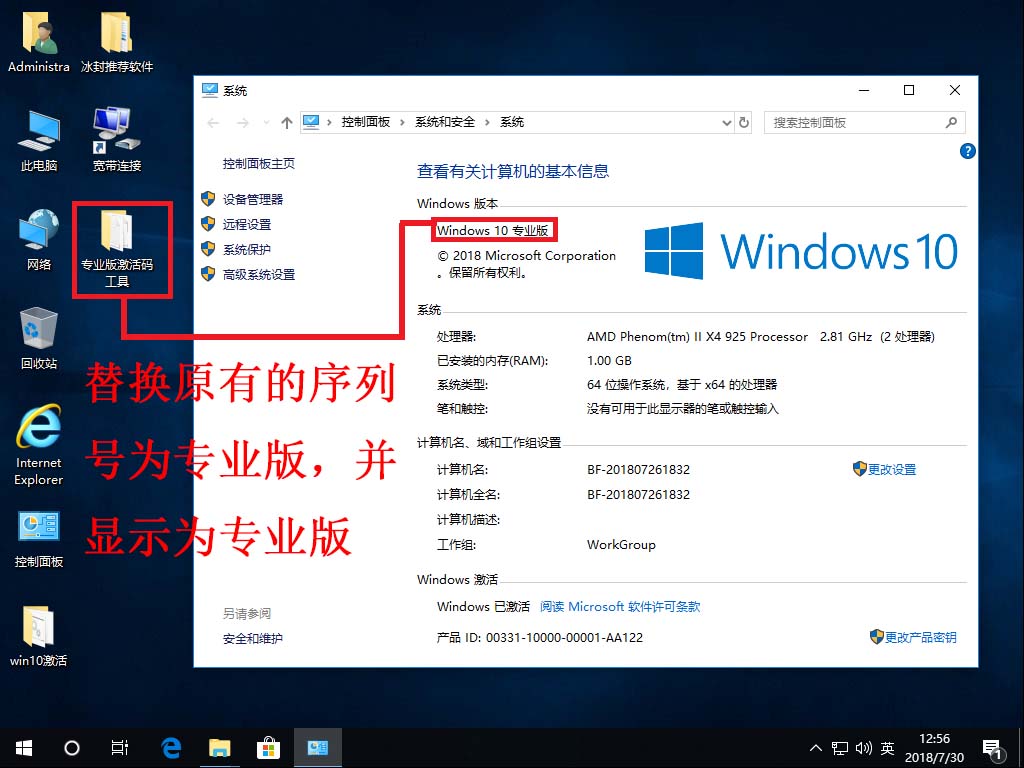Click the 'Windows 10 专业版' edition text

(492, 230)
